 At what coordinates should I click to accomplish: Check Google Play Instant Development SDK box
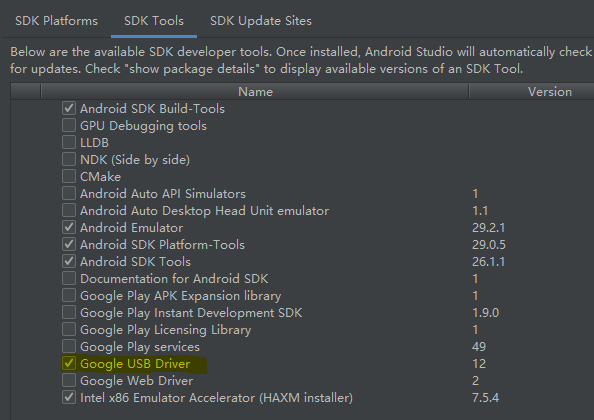[69, 312]
